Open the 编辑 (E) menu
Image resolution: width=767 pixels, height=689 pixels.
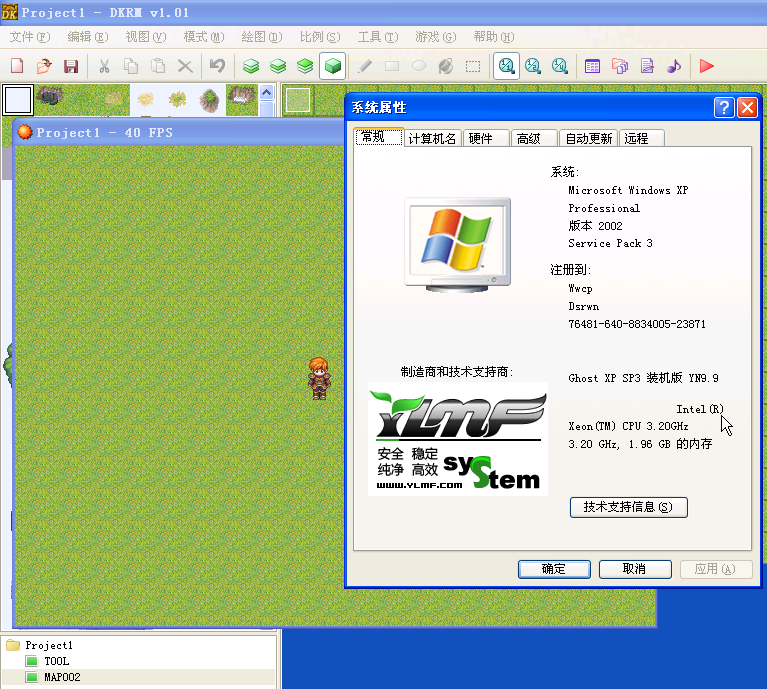pos(88,37)
